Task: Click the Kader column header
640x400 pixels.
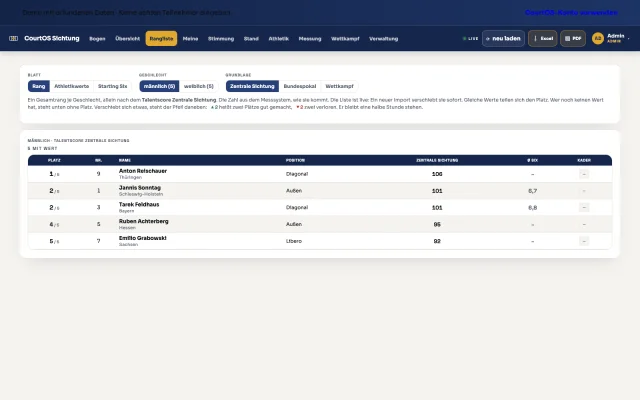Action: point(584,160)
